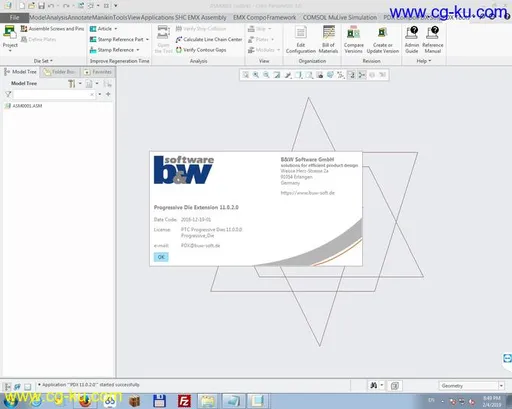This screenshot has height=409, width=512.
Task: Click the binoculars Find icon in status bar
Action: coord(374,386)
